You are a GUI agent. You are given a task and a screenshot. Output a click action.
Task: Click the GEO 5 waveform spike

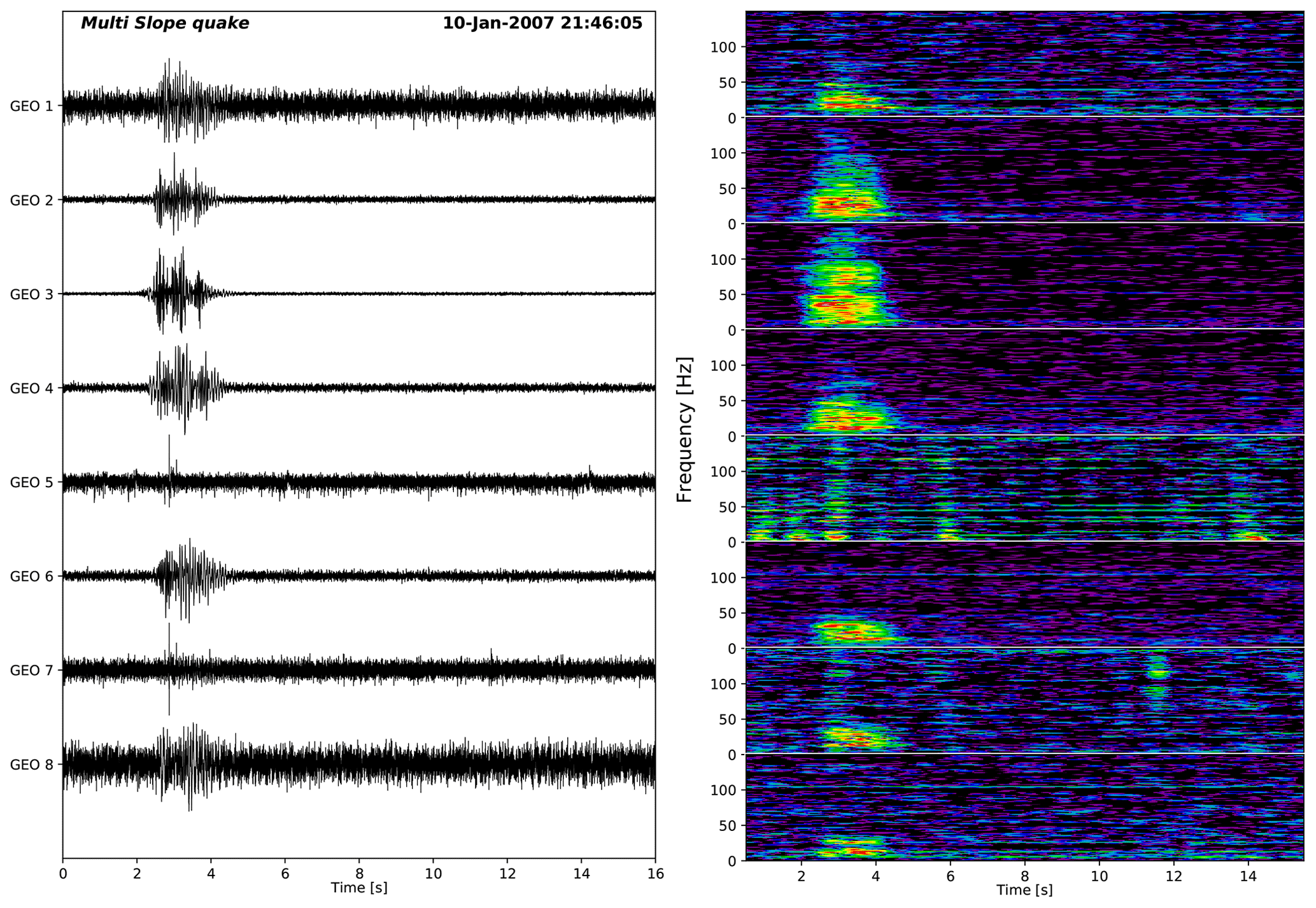(169, 452)
